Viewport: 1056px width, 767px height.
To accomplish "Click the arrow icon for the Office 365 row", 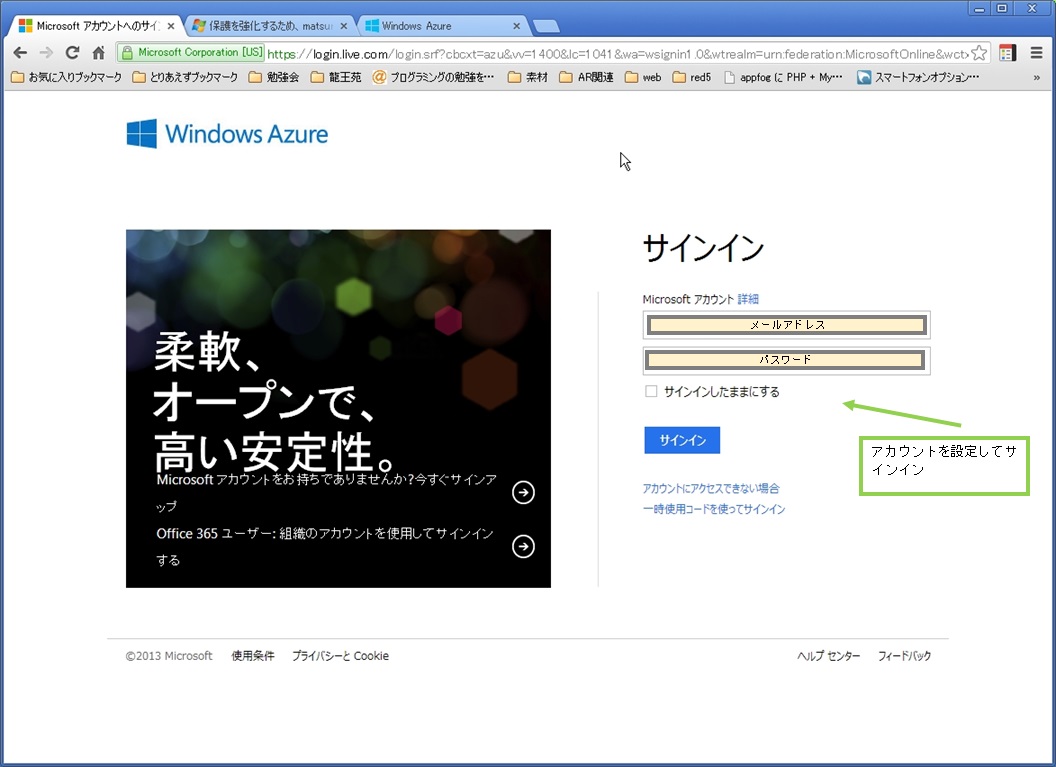I will [x=523, y=546].
